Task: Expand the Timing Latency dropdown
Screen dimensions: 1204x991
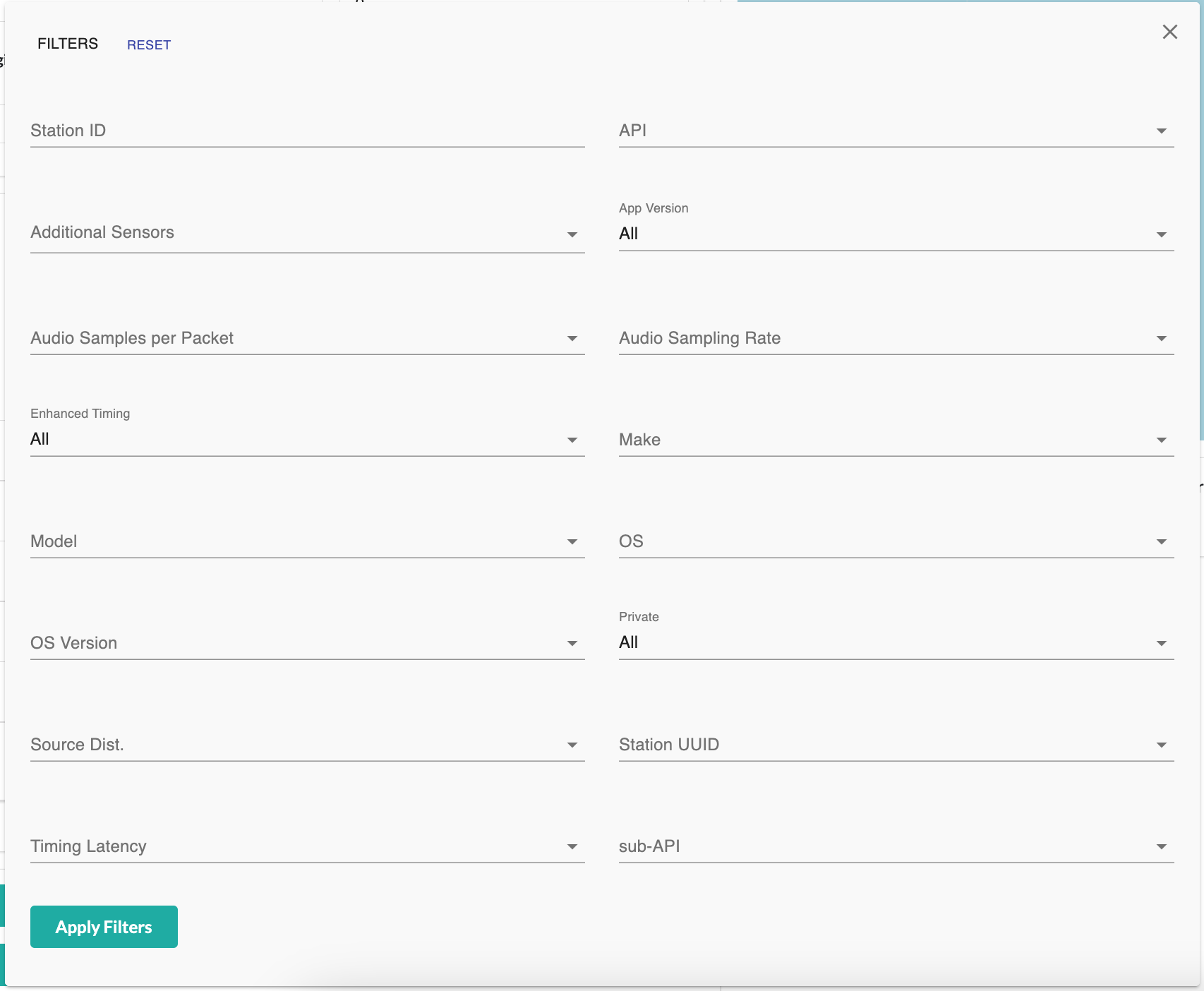Action: pyautogui.click(x=307, y=847)
